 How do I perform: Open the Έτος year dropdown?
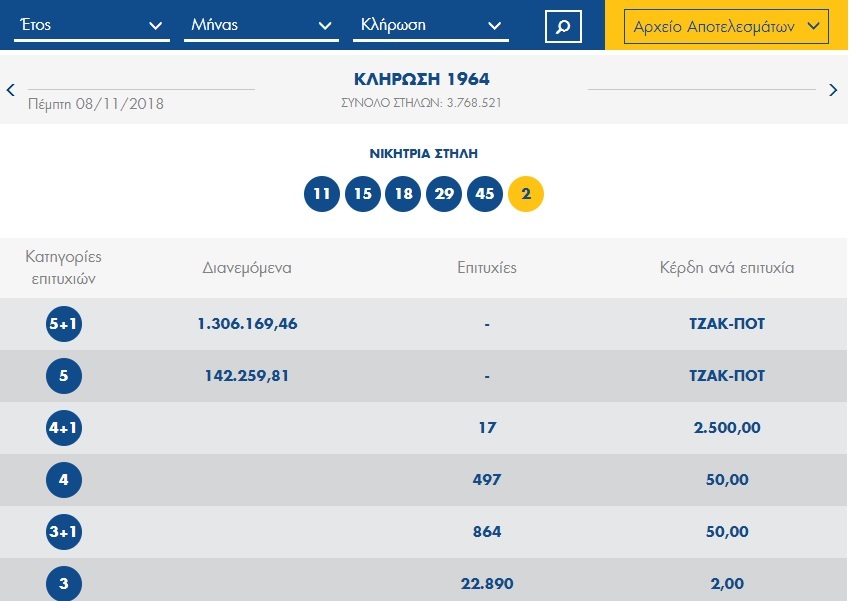(x=89, y=26)
